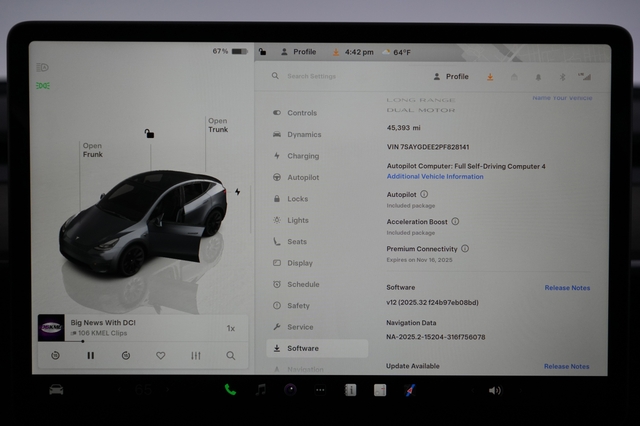Tap Open Frunk
This screenshot has width=640, height=426.
click(93, 150)
